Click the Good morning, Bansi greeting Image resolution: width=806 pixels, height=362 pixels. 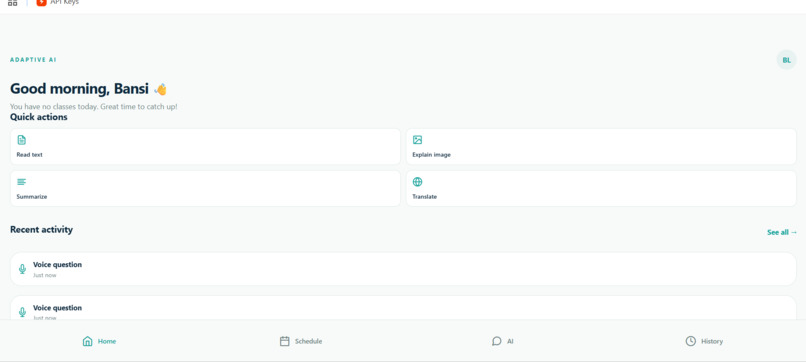click(80, 89)
